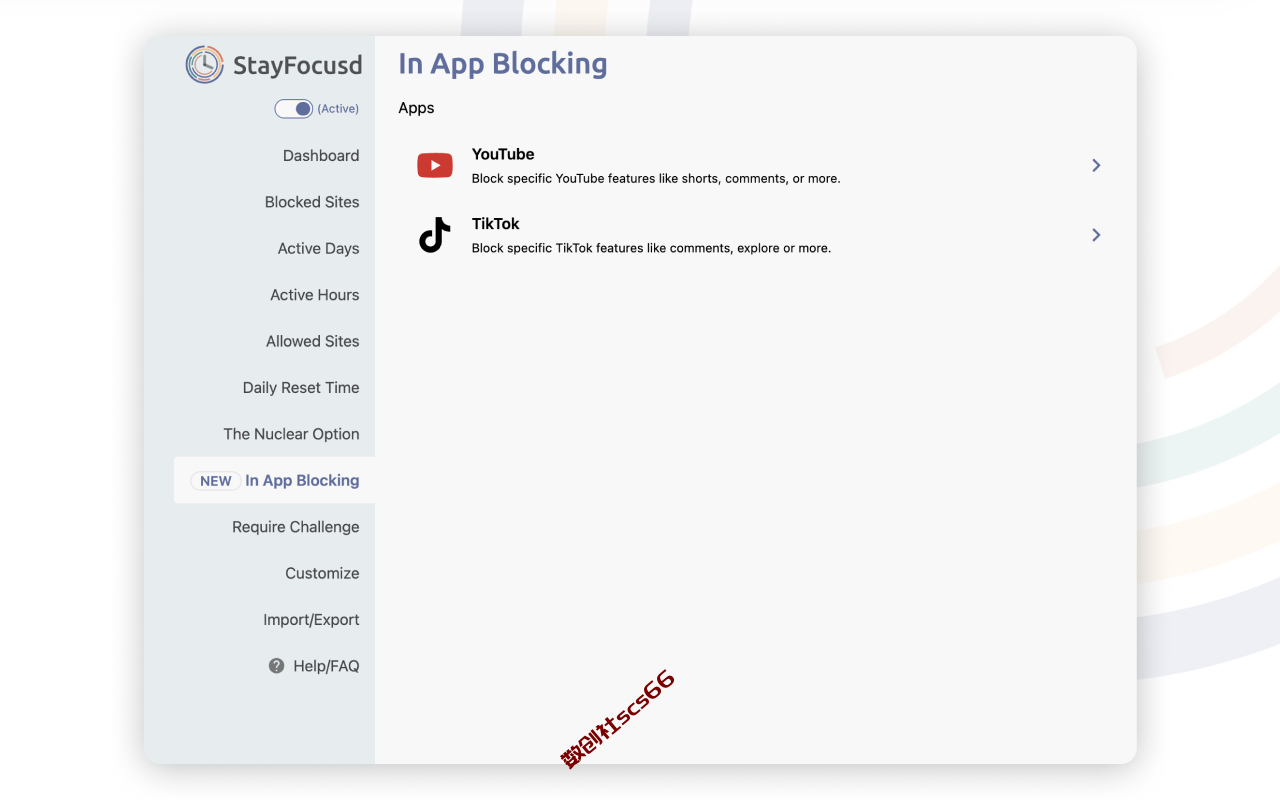The width and height of the screenshot is (1280, 800).
Task: Click the Help/FAQ question mark icon
Action: coord(277,666)
